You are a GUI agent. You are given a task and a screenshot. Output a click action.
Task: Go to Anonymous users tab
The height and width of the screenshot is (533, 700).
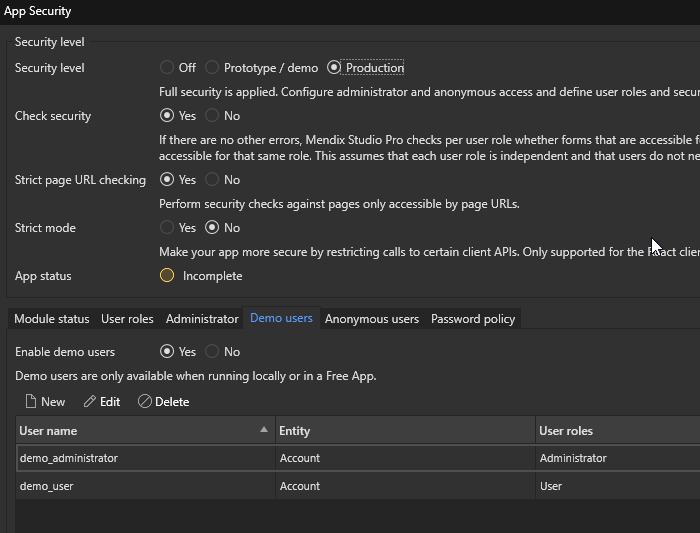click(x=371, y=319)
